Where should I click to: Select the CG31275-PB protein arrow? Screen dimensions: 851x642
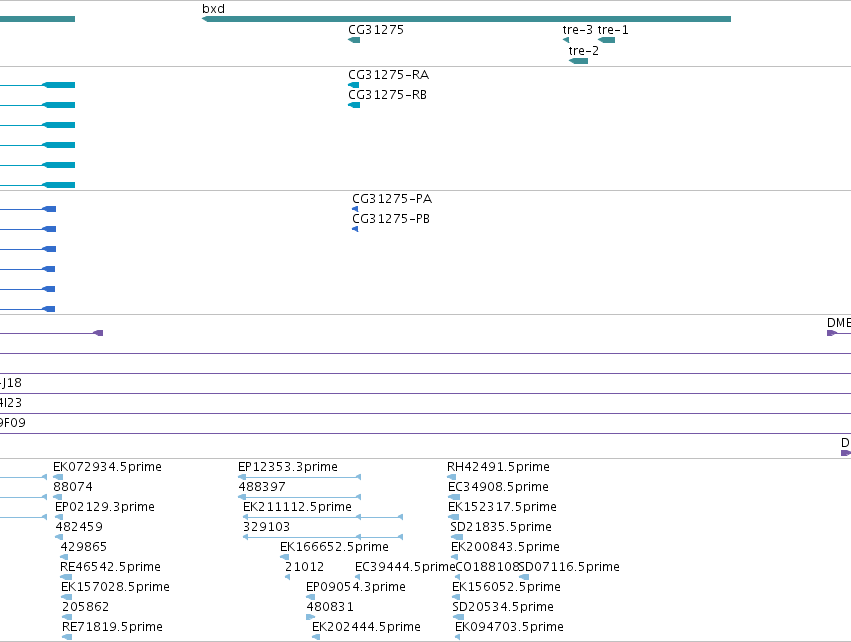(355, 229)
